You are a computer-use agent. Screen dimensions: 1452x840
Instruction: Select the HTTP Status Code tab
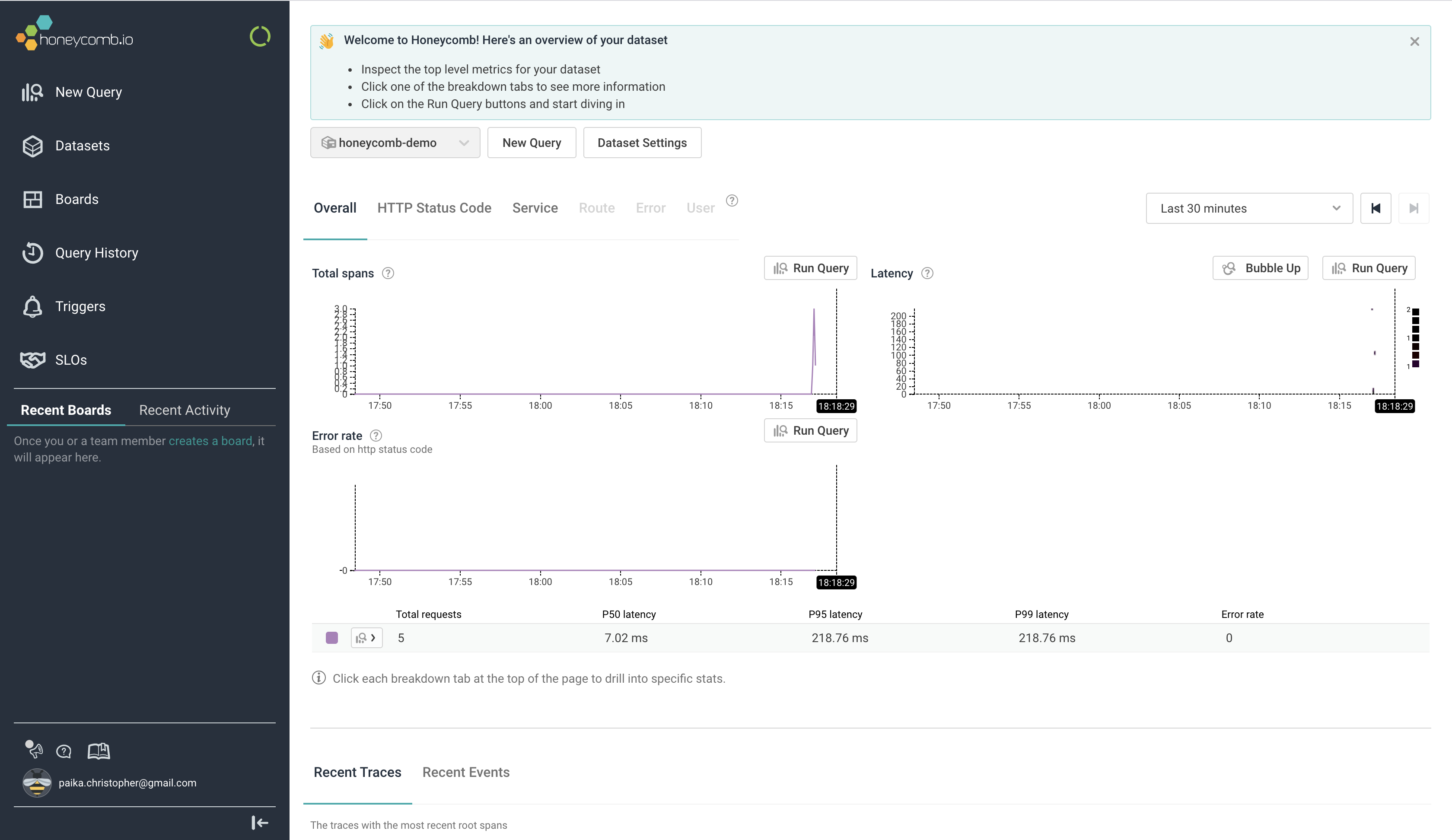[434, 207]
